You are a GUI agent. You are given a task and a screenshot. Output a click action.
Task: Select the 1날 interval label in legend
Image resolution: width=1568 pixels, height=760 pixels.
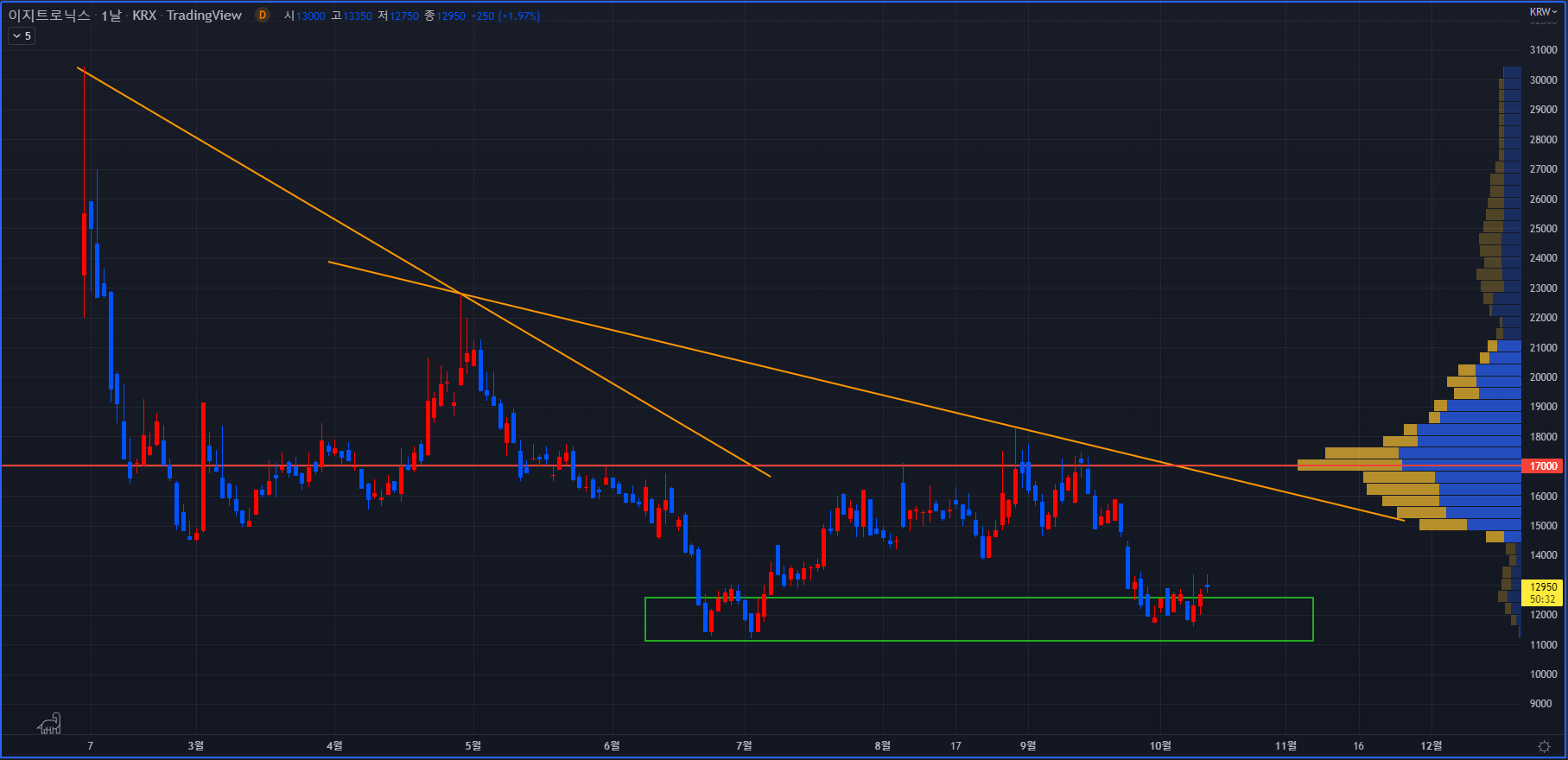coord(111,16)
